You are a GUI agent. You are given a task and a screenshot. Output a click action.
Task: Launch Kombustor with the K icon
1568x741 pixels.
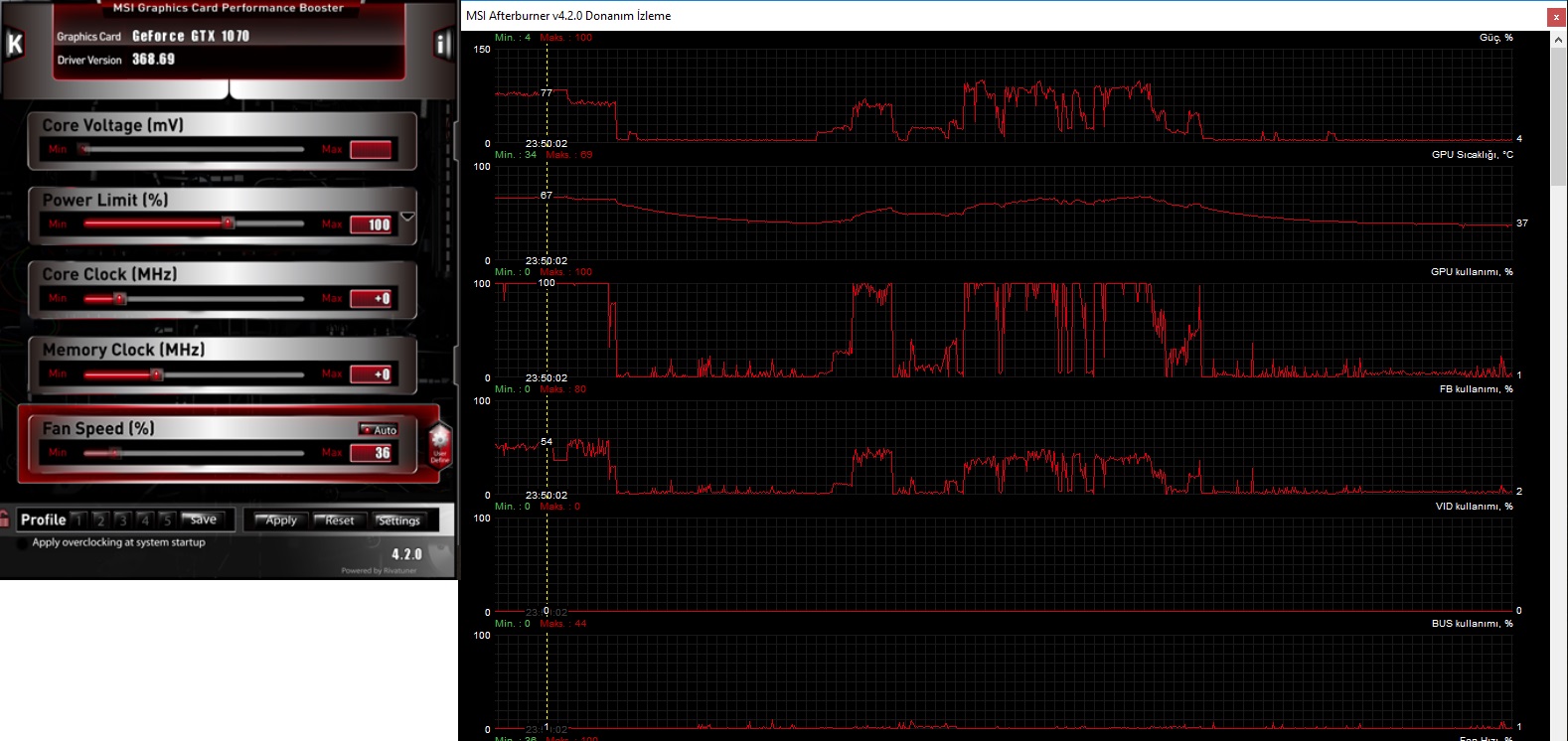click(15, 44)
